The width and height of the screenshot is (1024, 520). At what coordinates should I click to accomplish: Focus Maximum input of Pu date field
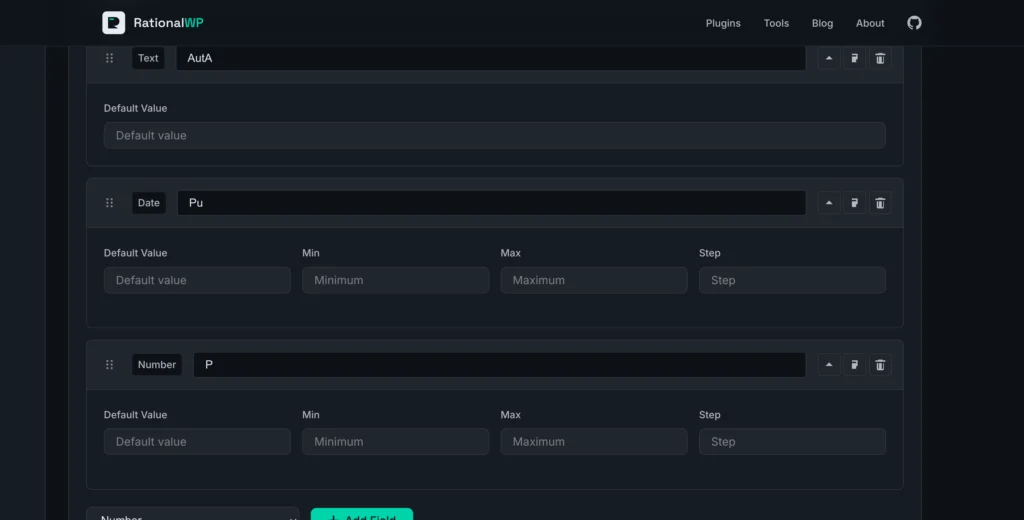pos(594,280)
